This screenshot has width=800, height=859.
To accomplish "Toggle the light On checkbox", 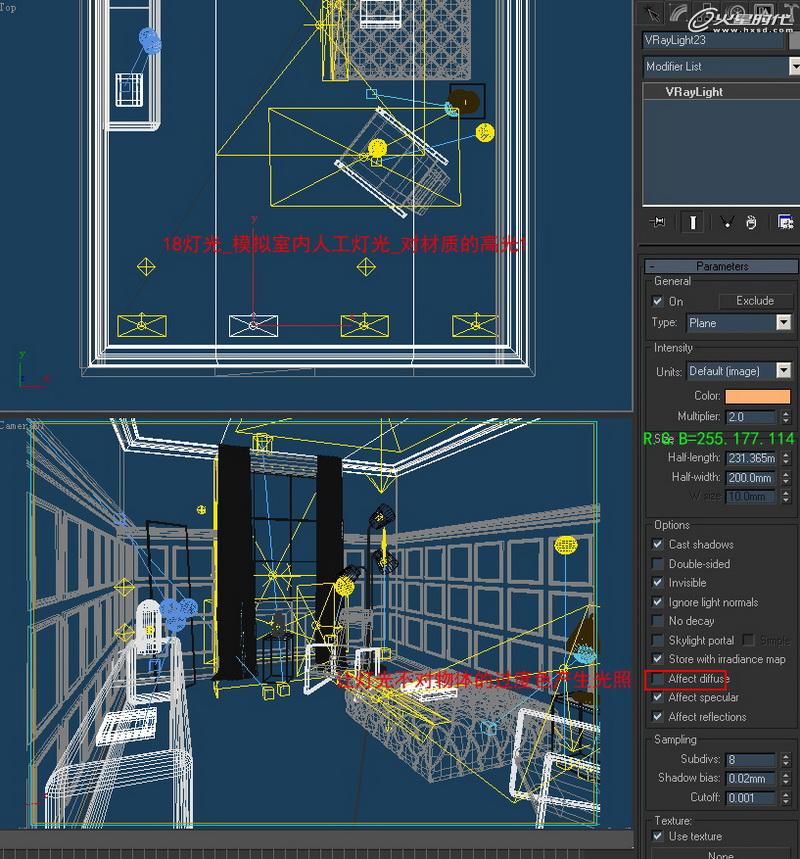I will click(x=658, y=301).
